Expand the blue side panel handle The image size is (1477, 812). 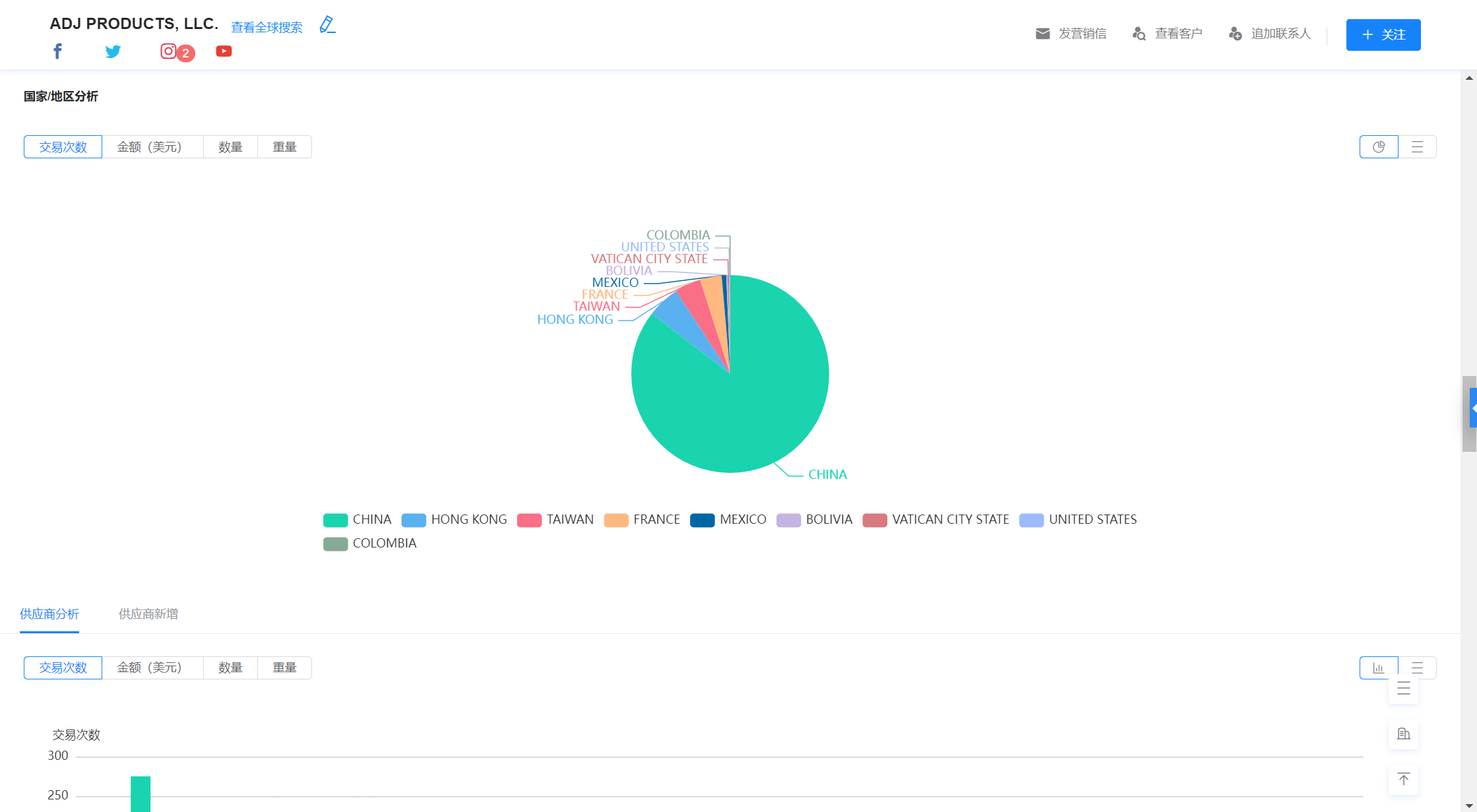point(1473,408)
